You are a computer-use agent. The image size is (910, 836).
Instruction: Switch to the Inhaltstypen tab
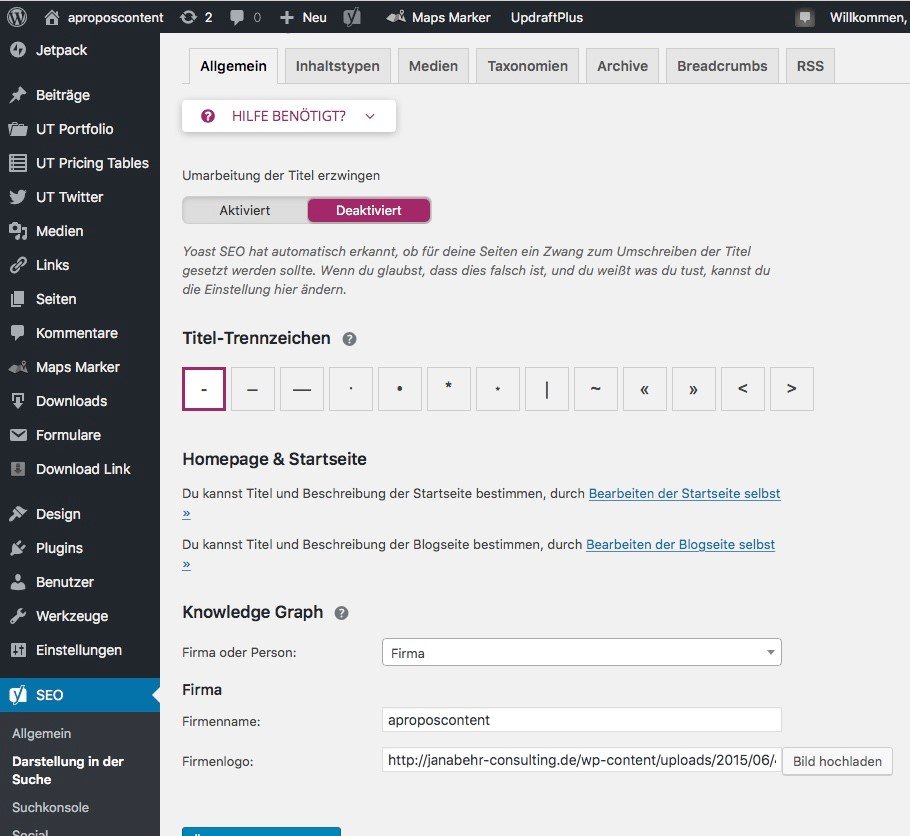click(337, 66)
